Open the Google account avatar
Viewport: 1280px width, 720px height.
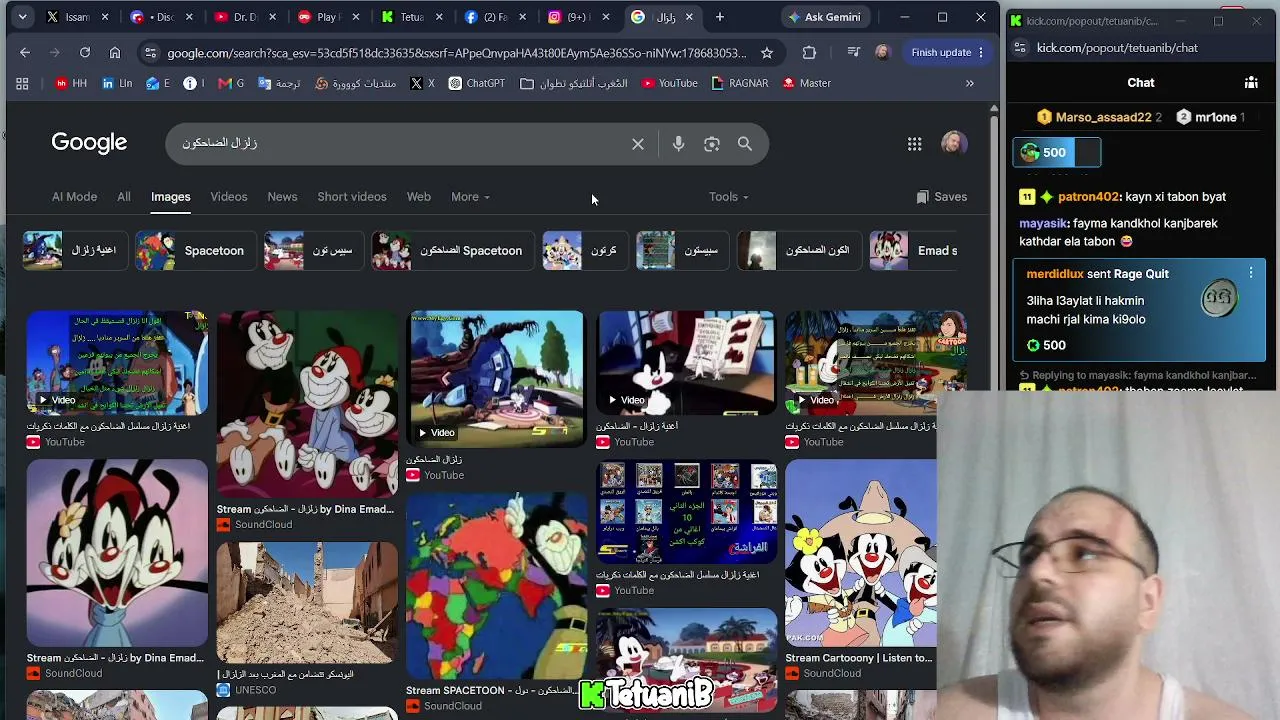pos(954,143)
